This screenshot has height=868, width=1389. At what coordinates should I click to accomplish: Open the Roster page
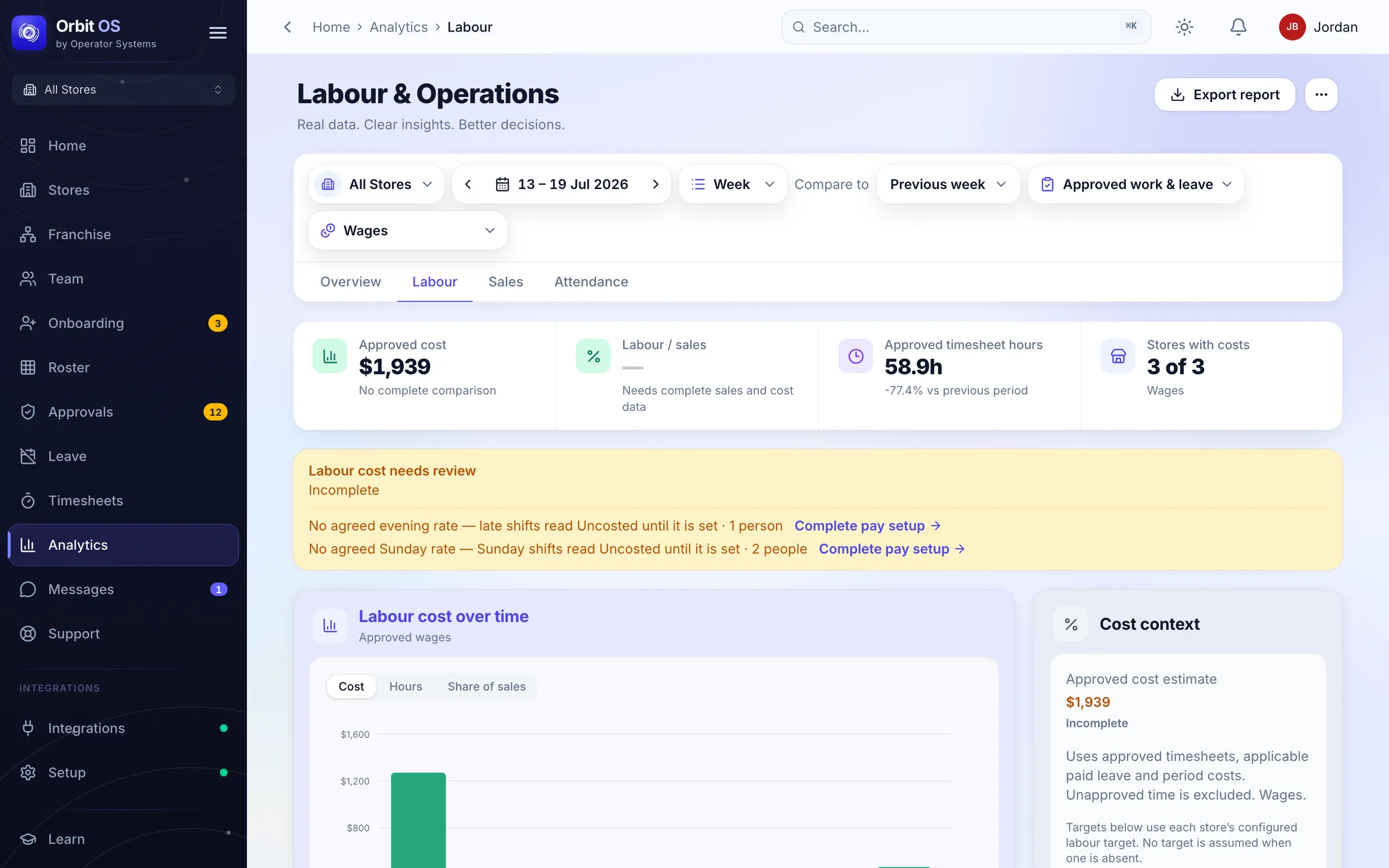(x=123, y=368)
